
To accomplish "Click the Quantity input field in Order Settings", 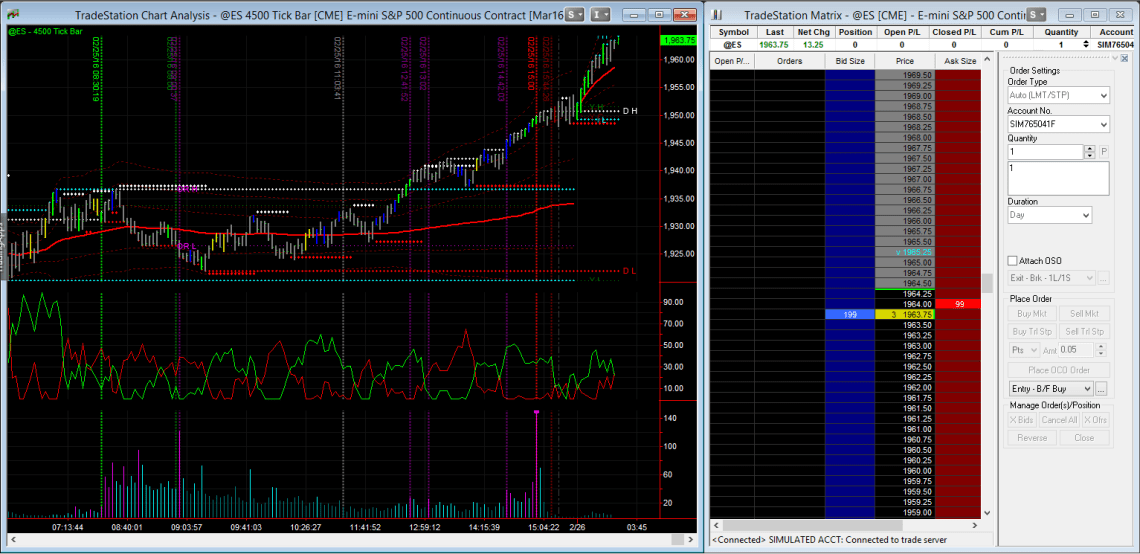I will tap(1045, 152).
